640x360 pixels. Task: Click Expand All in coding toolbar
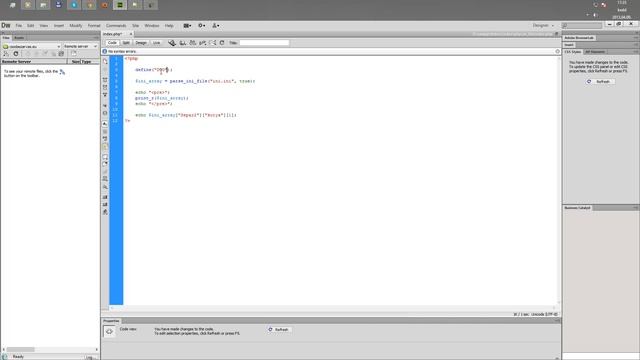click(105, 95)
